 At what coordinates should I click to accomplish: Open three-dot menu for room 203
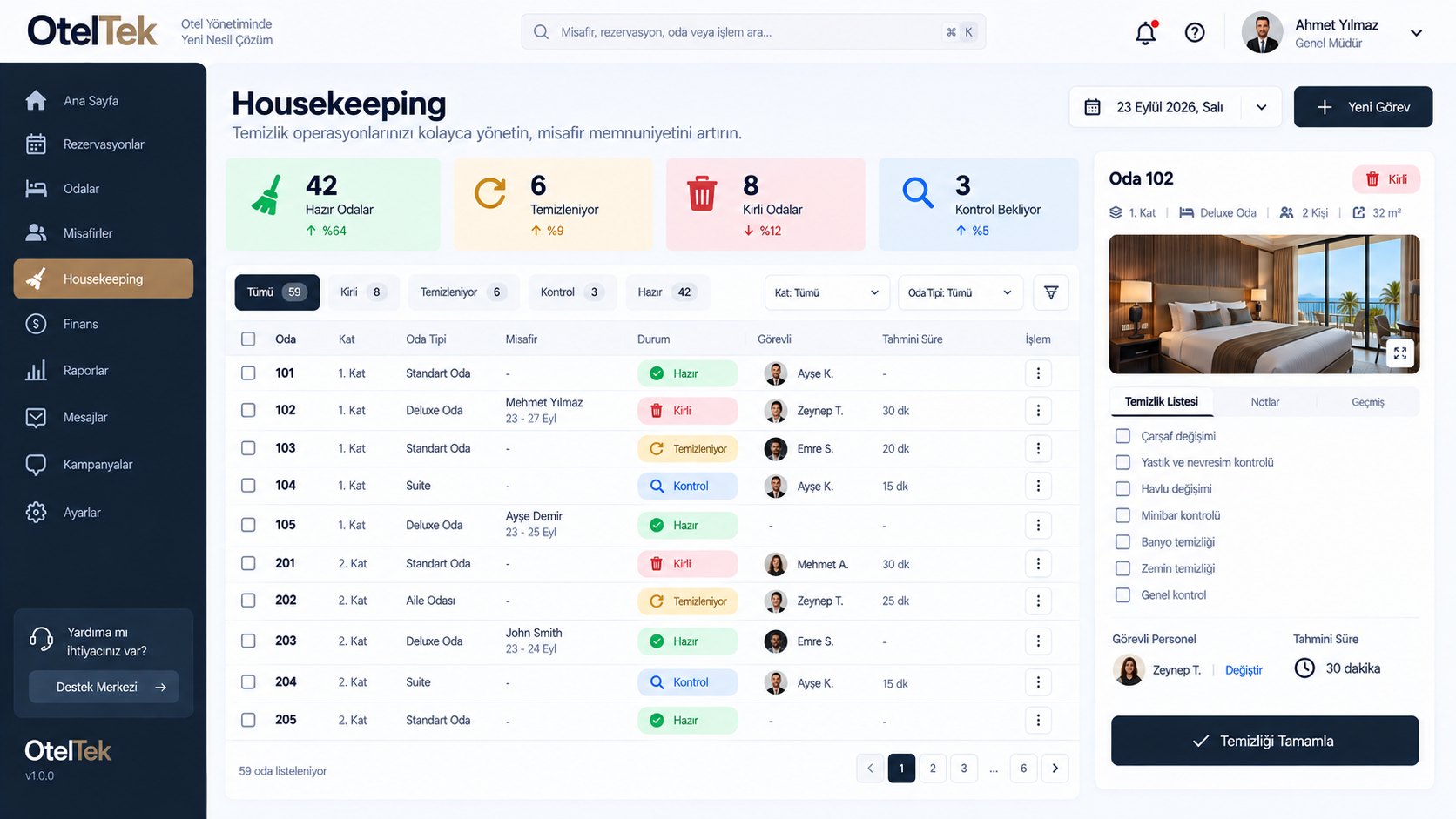pyautogui.click(x=1038, y=641)
